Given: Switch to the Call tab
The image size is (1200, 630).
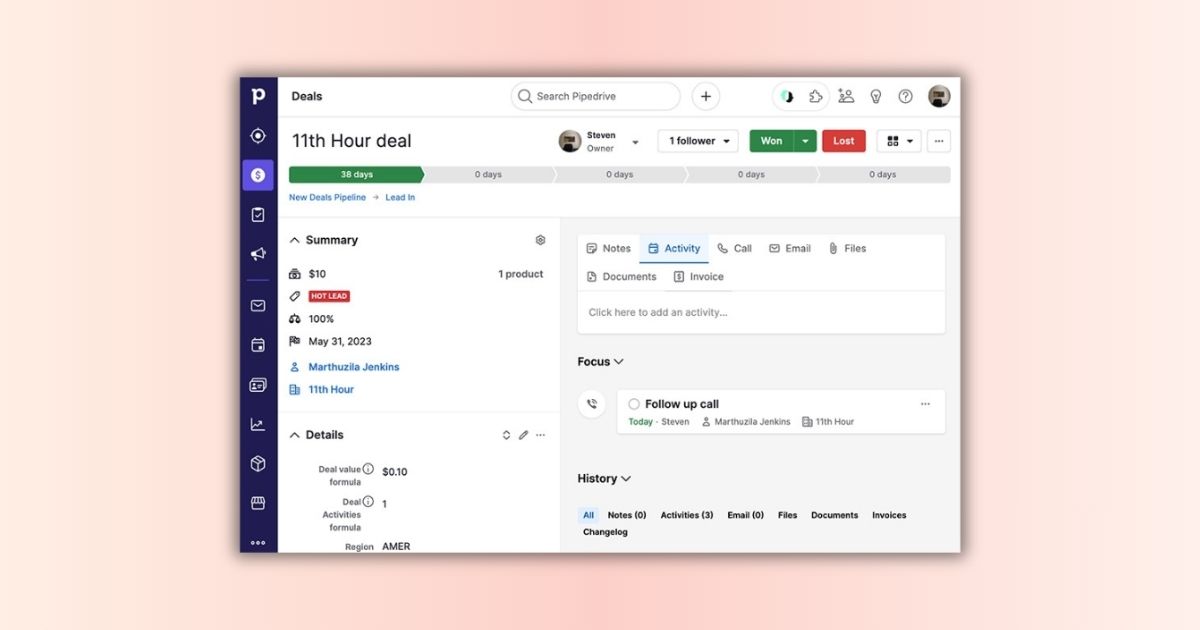Looking at the screenshot, I should [x=734, y=248].
